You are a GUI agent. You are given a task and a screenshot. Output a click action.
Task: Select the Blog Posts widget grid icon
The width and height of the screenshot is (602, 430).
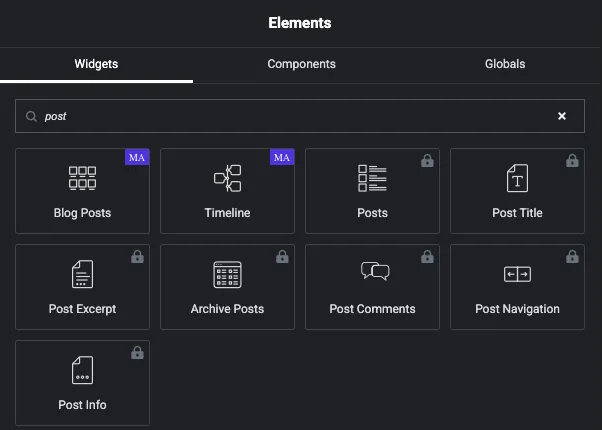[x=82, y=178]
